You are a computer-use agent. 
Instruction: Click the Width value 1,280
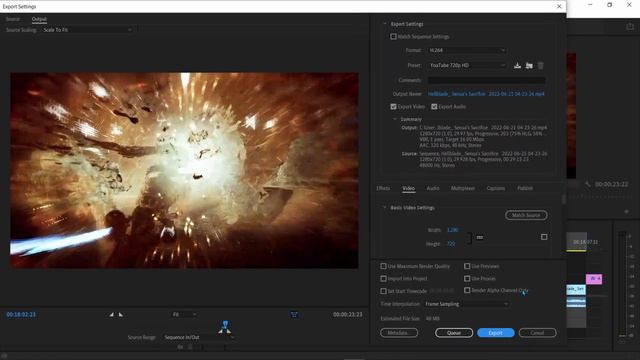452,230
